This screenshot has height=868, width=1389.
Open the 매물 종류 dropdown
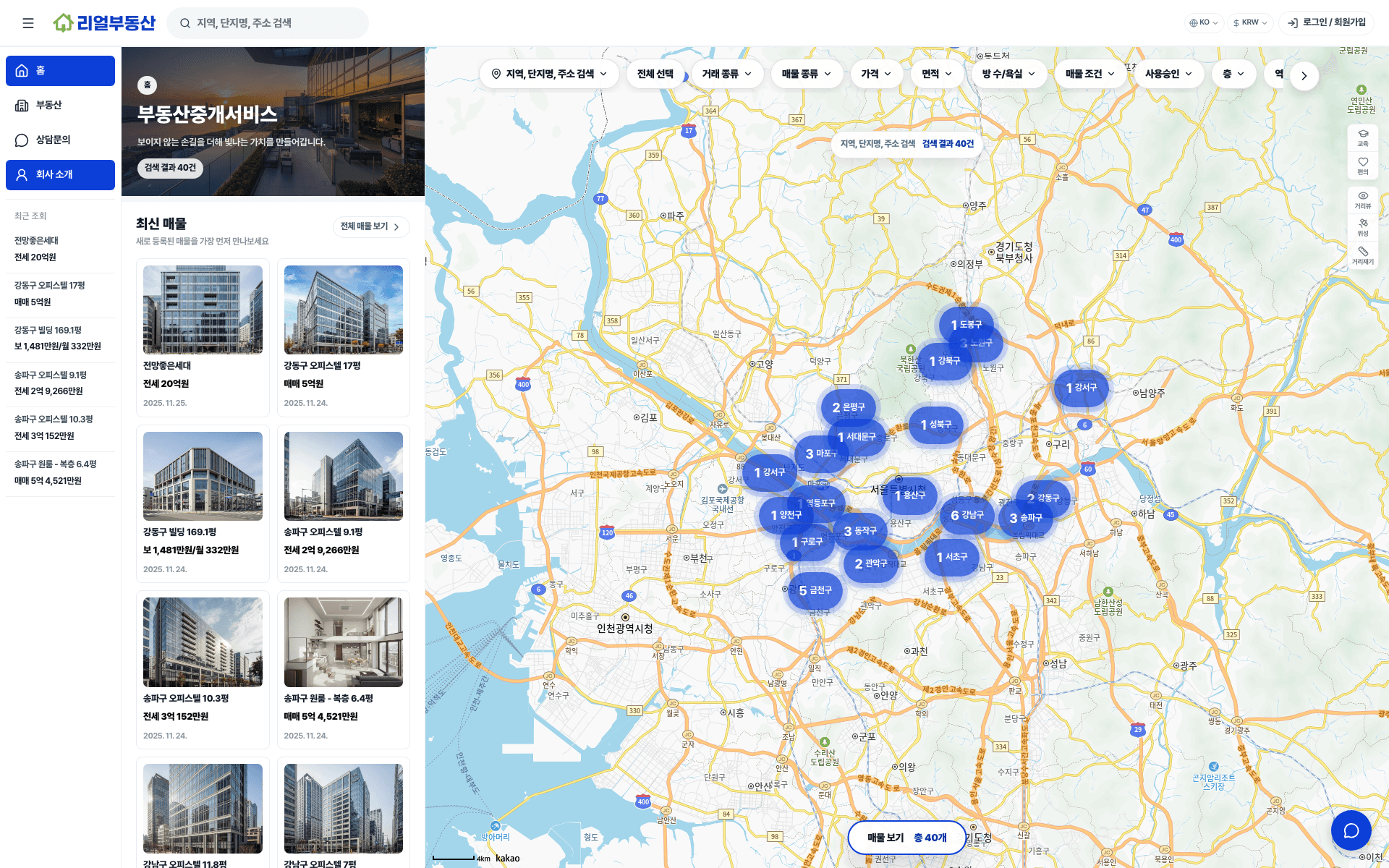pos(807,74)
